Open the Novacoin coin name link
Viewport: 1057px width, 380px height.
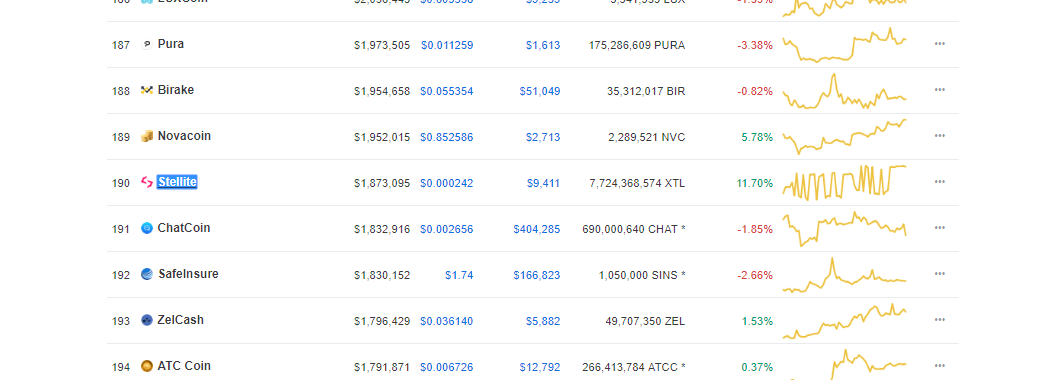184,136
